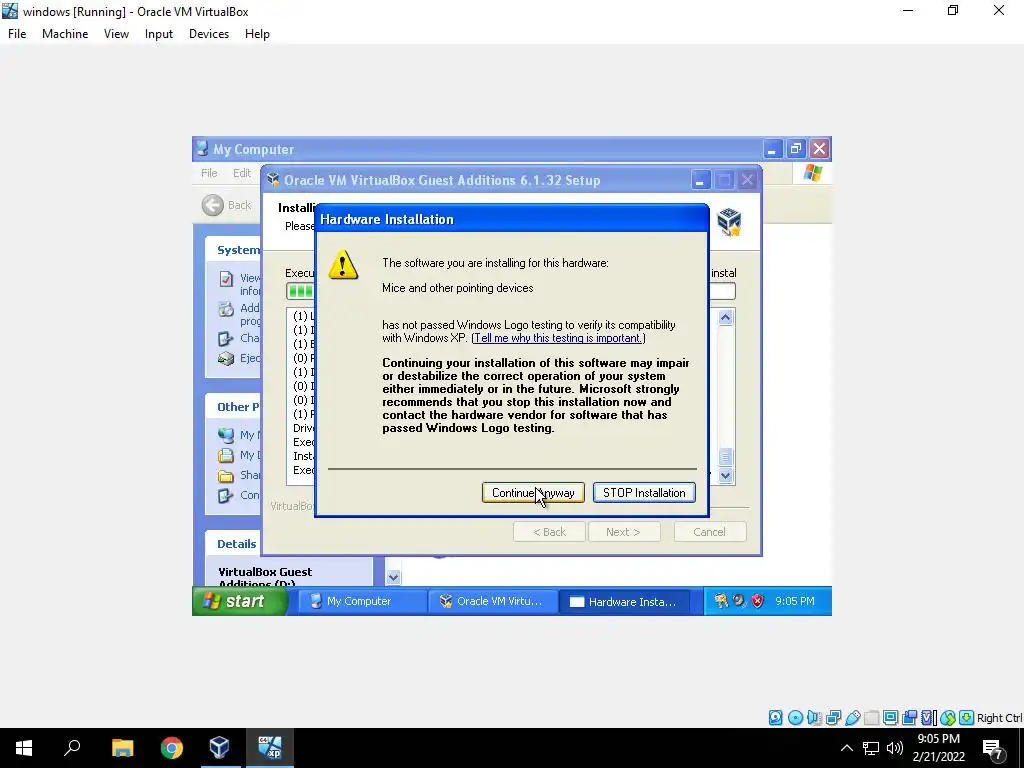The width and height of the screenshot is (1024, 768).
Task: Click the host taskbar search icon
Action: 72,748
